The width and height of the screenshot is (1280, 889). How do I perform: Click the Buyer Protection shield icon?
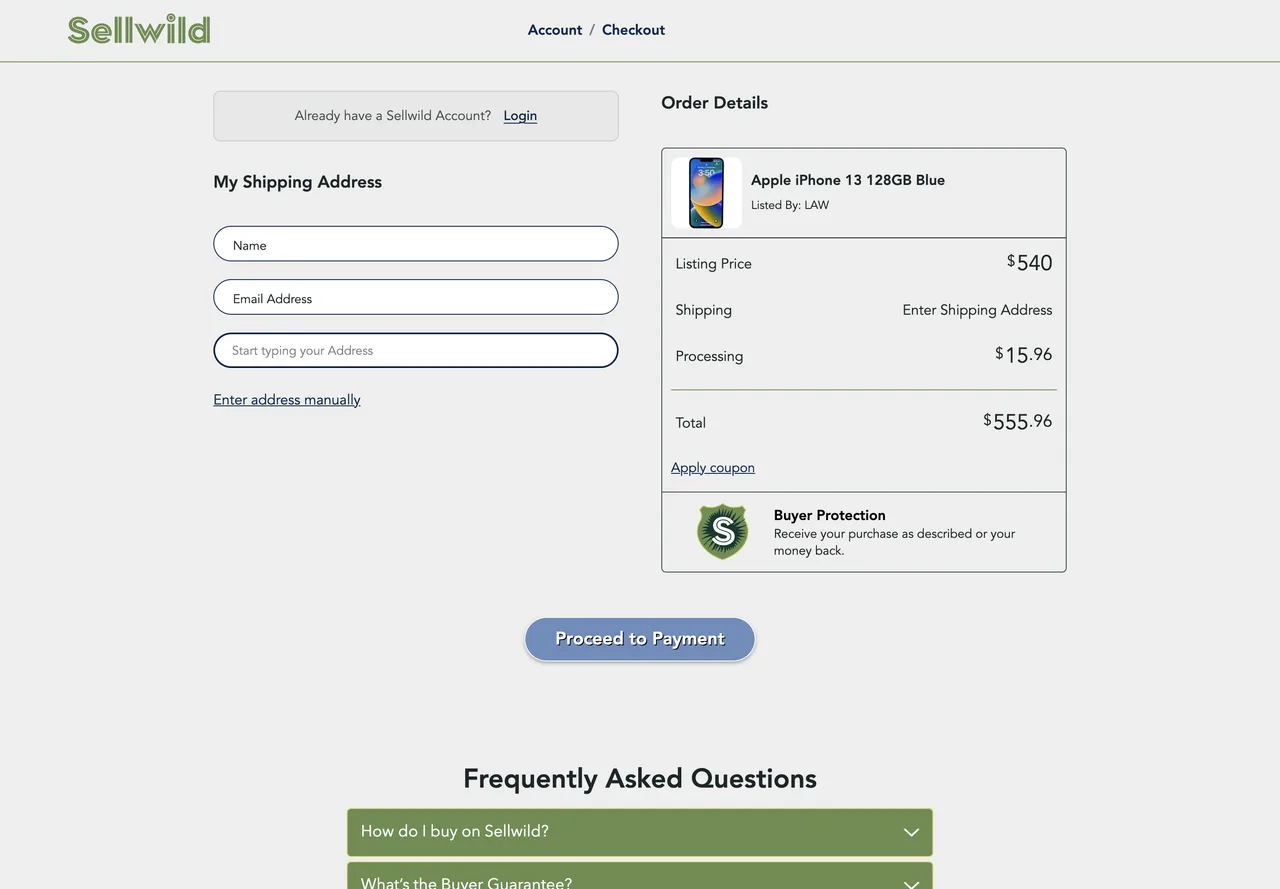pos(723,531)
